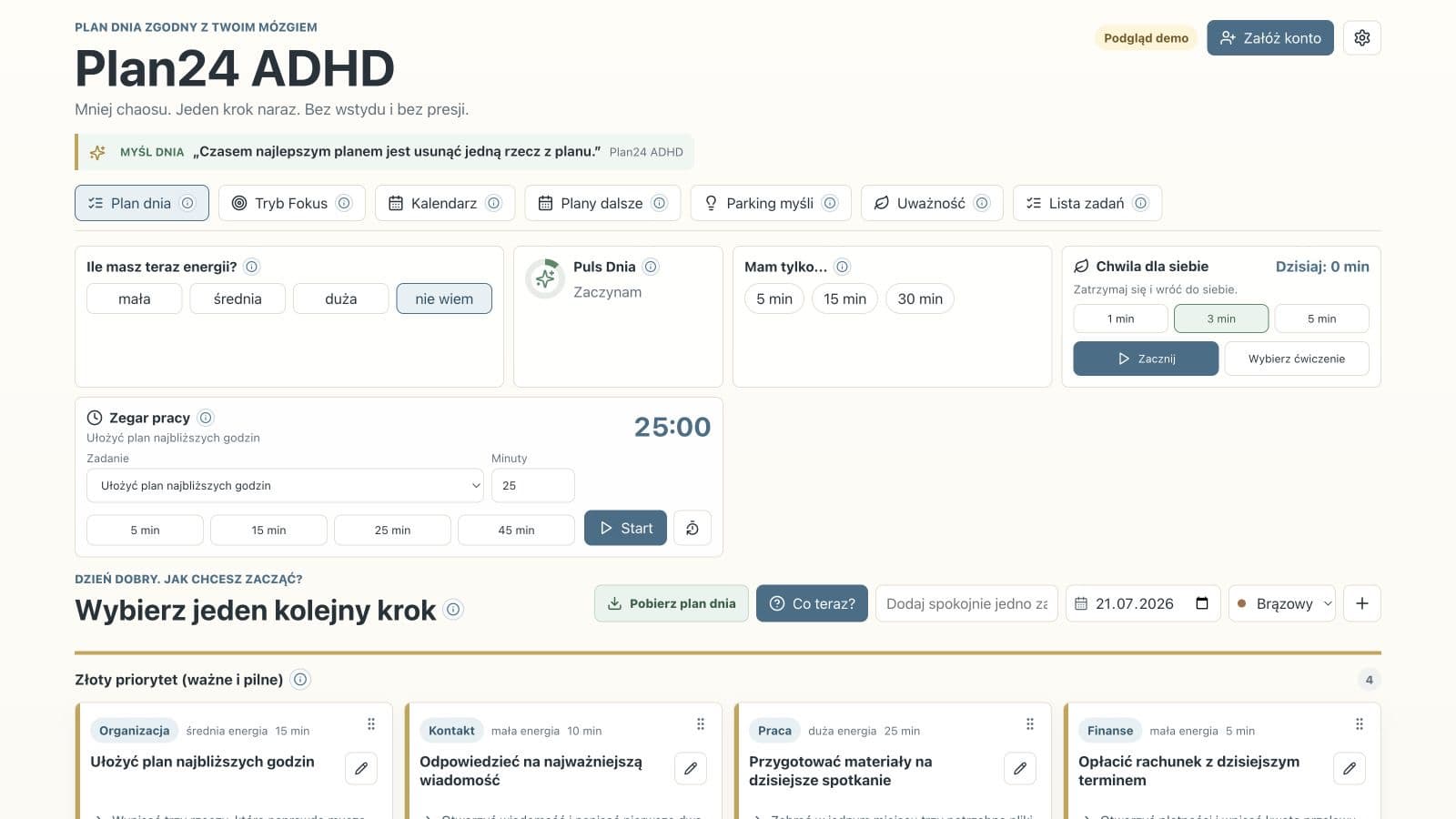Viewport: 1456px width, 819px height.
Task: Click the Załóż konto button
Action: [x=1270, y=38]
